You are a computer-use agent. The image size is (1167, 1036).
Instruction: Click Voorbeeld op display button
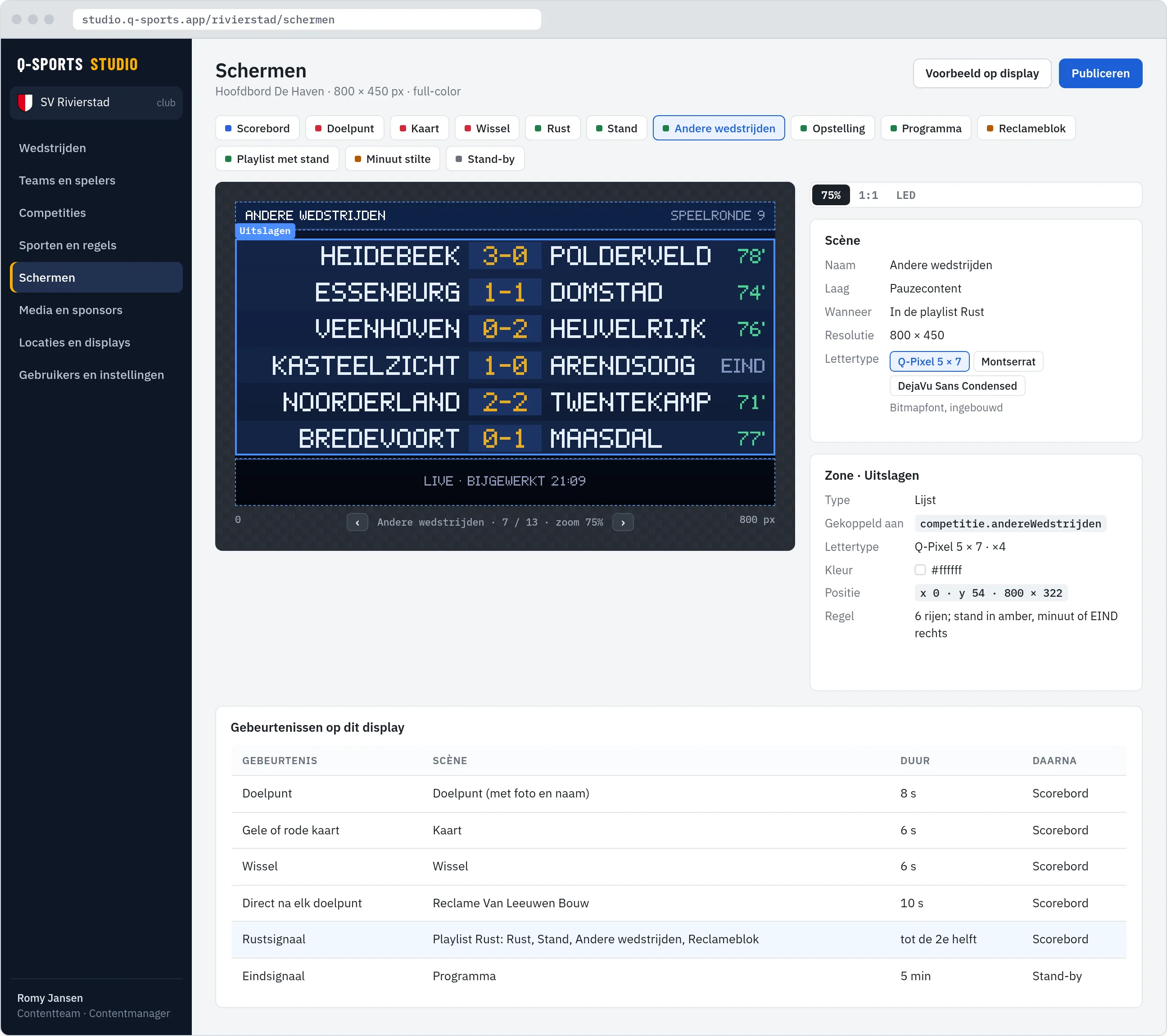[982, 74]
